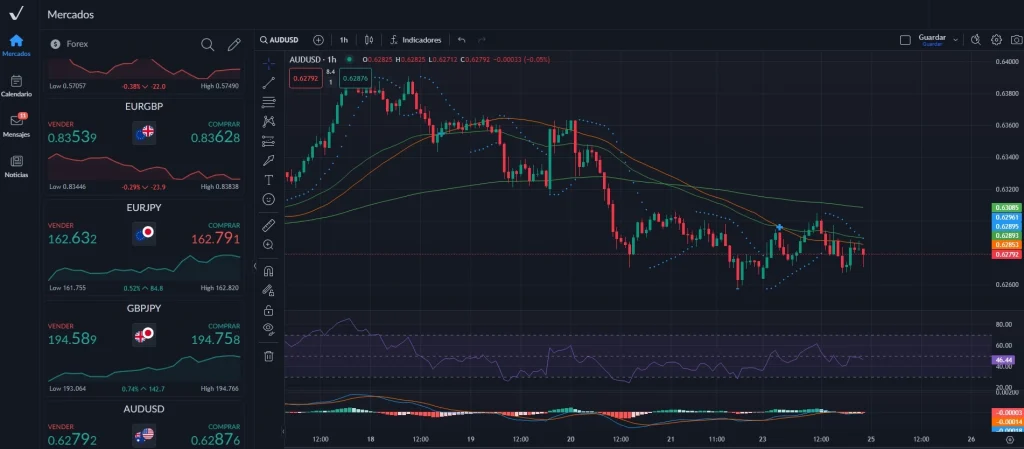1024x449 pixels.
Task: Open the forecasting and measurement tools
Action: [268, 141]
